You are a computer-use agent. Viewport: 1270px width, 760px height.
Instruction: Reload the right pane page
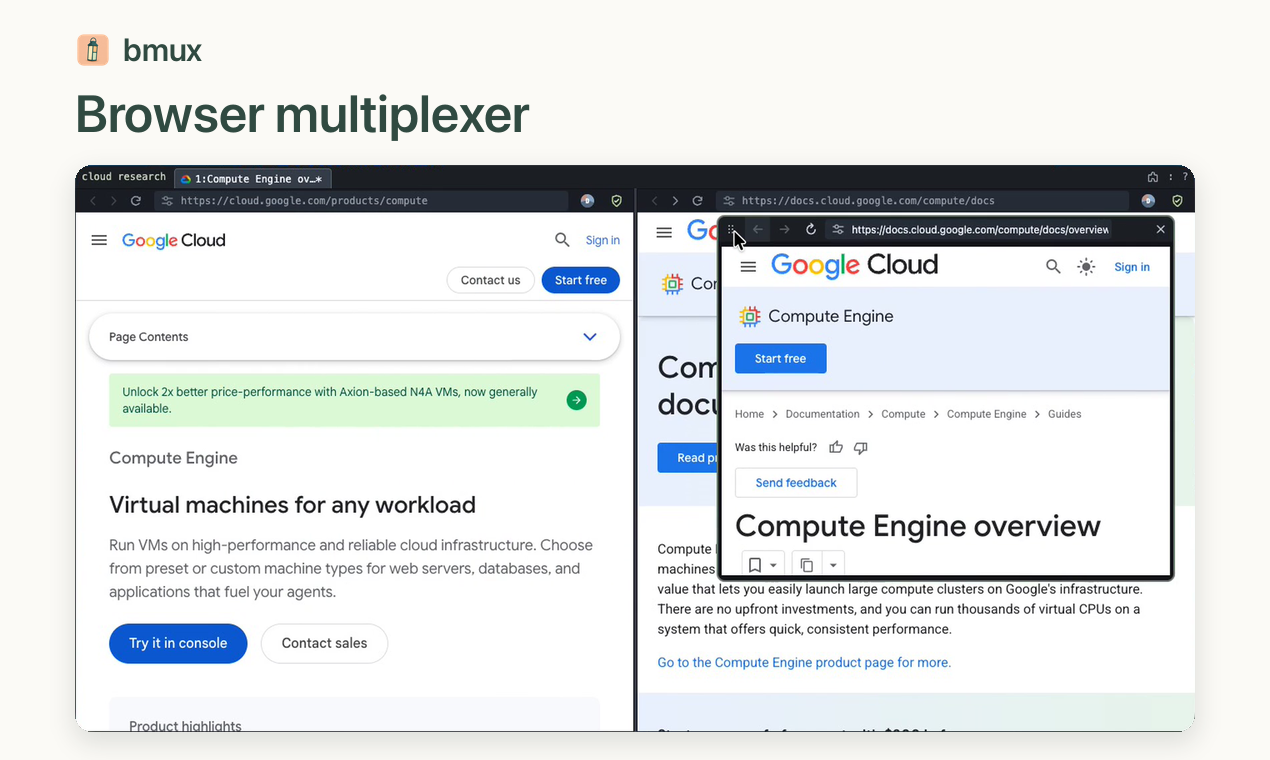[697, 201]
